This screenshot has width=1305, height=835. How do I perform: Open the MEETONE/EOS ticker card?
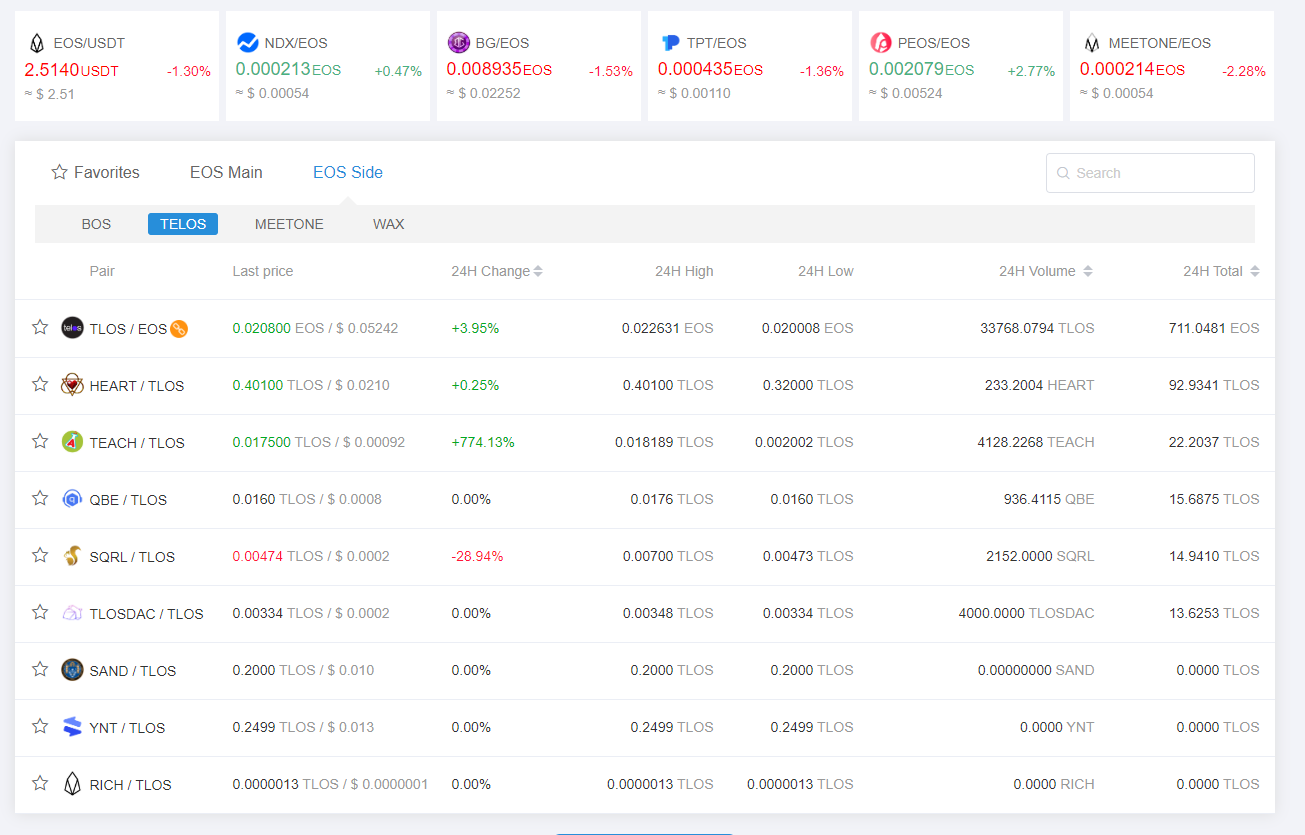coord(1172,66)
